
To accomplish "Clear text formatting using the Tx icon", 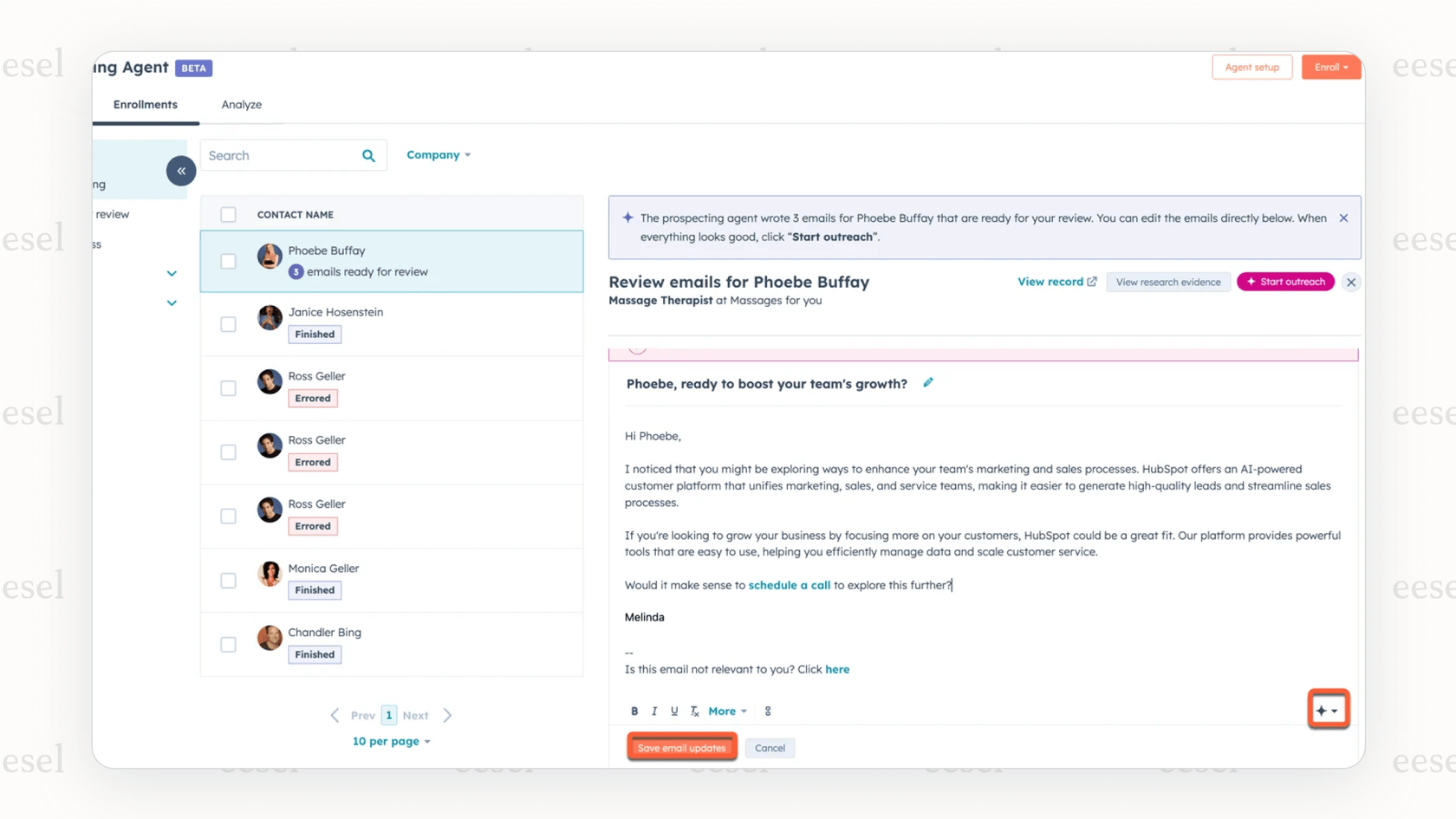I will click(694, 711).
